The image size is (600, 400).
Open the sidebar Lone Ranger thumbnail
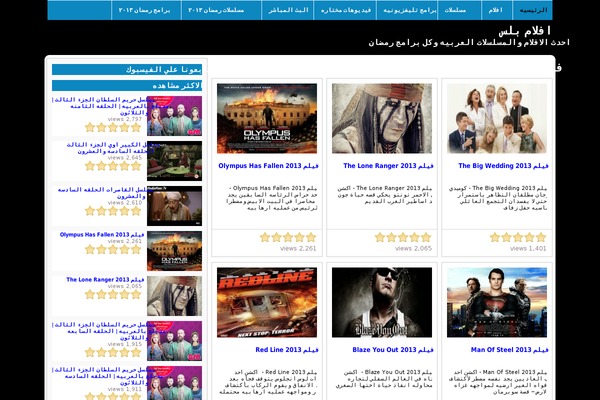[x=174, y=296]
